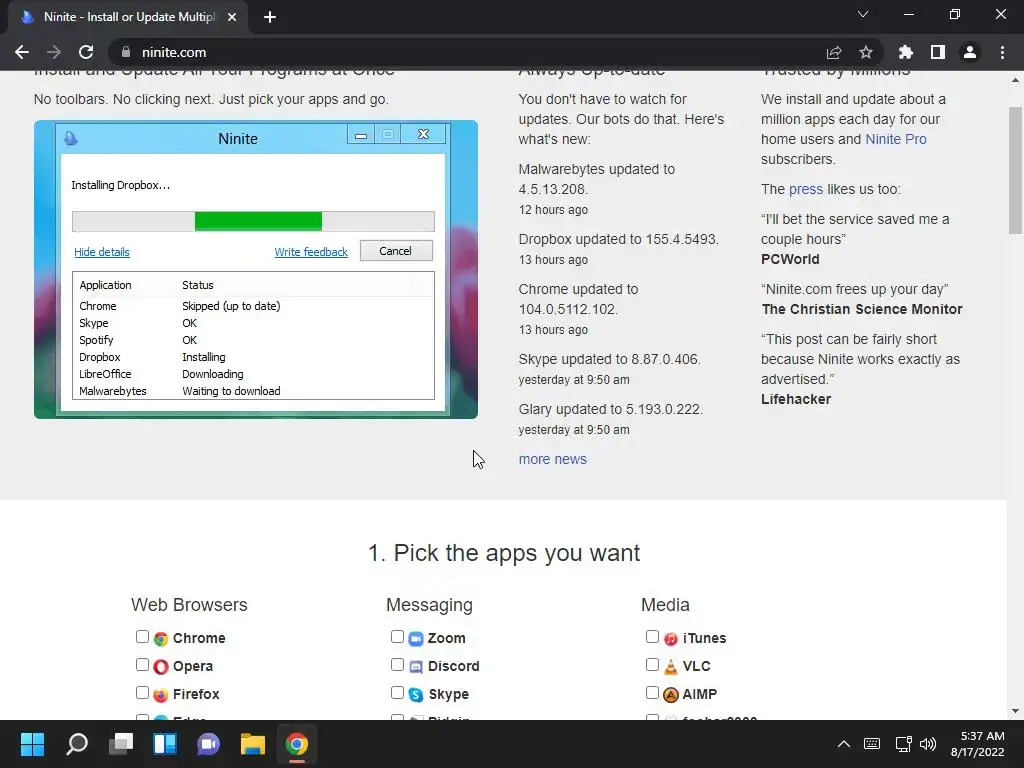Click Hide details in Ninite screenshot

coord(102,252)
